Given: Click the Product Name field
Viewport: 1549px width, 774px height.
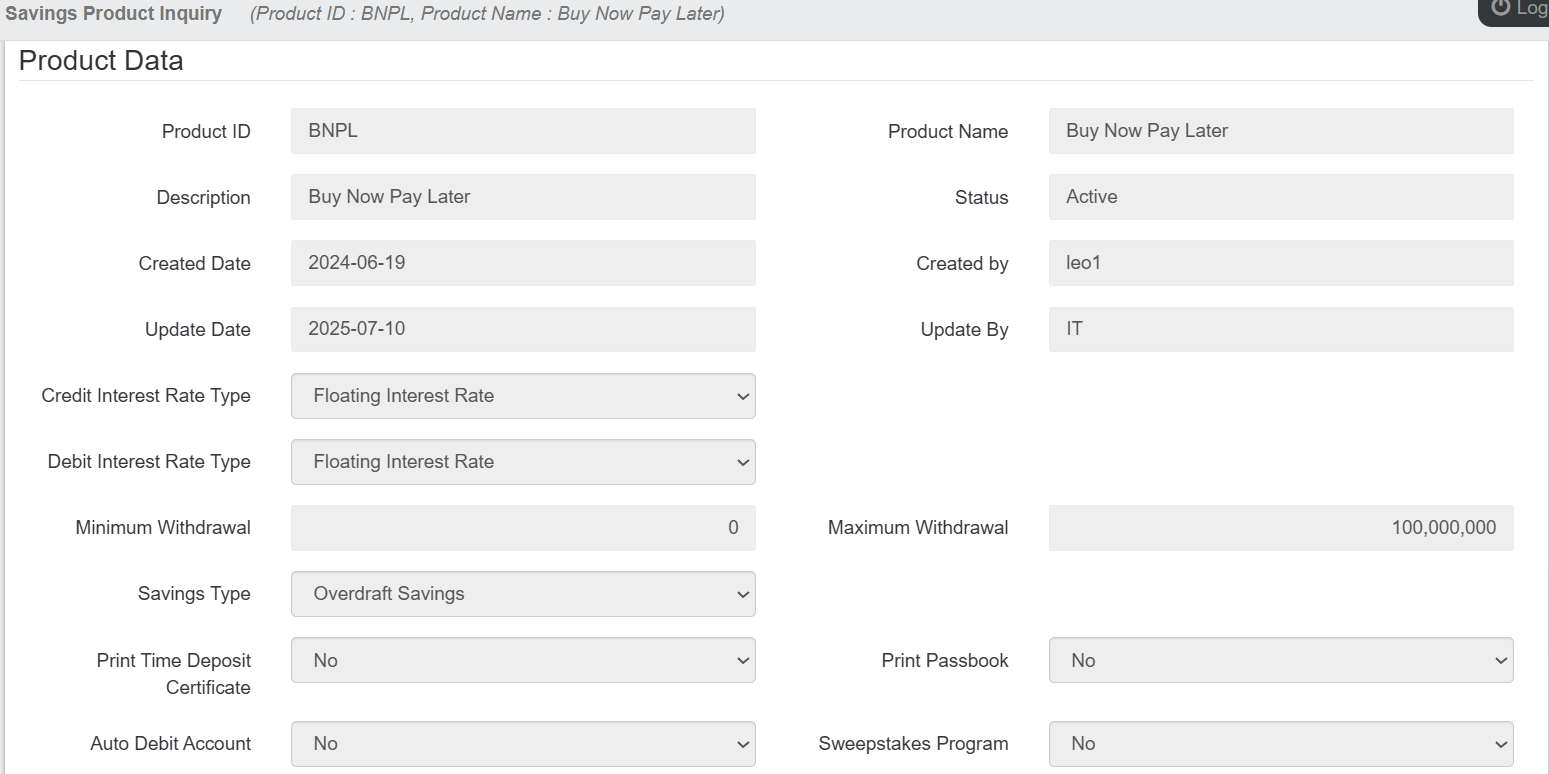Looking at the screenshot, I should click(1280, 131).
